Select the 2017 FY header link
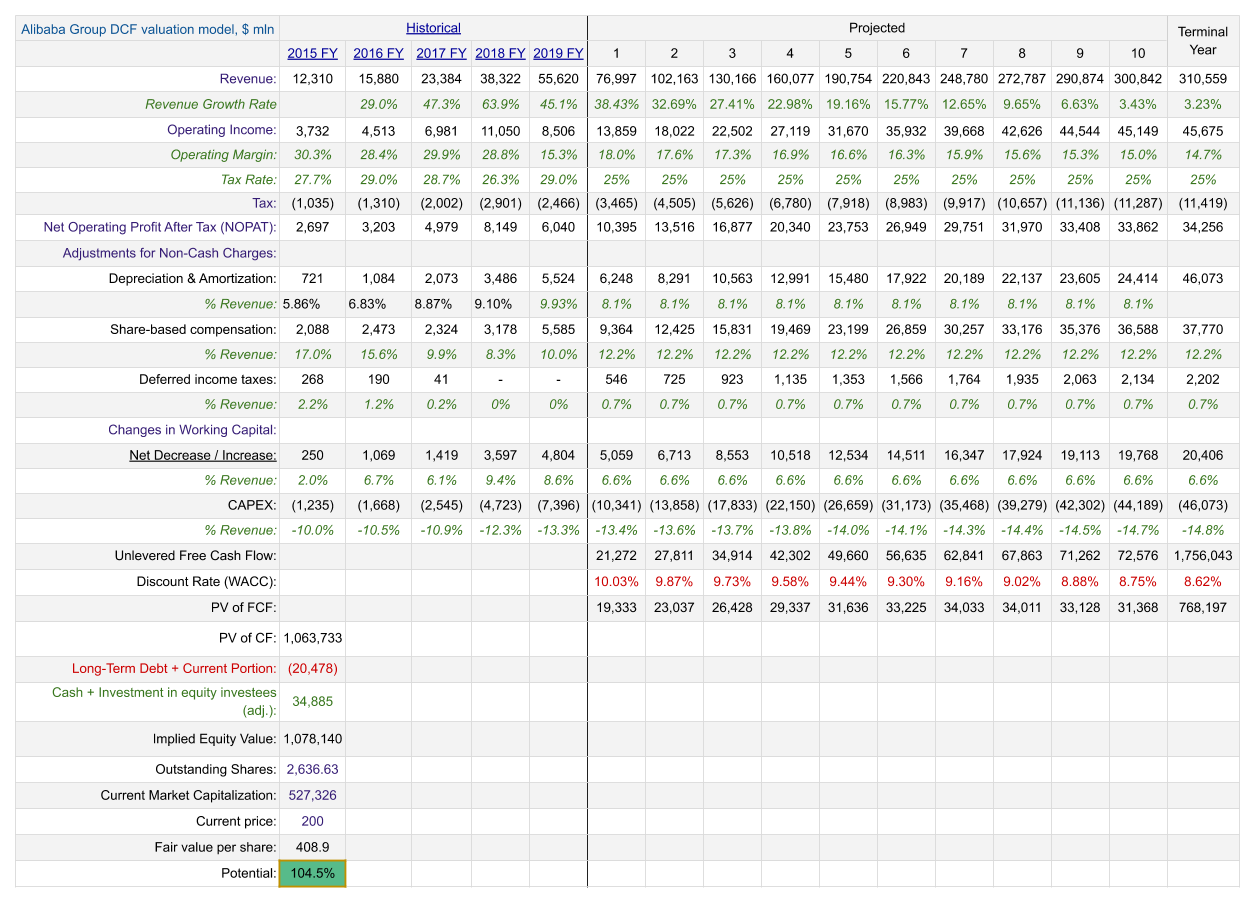 point(441,53)
